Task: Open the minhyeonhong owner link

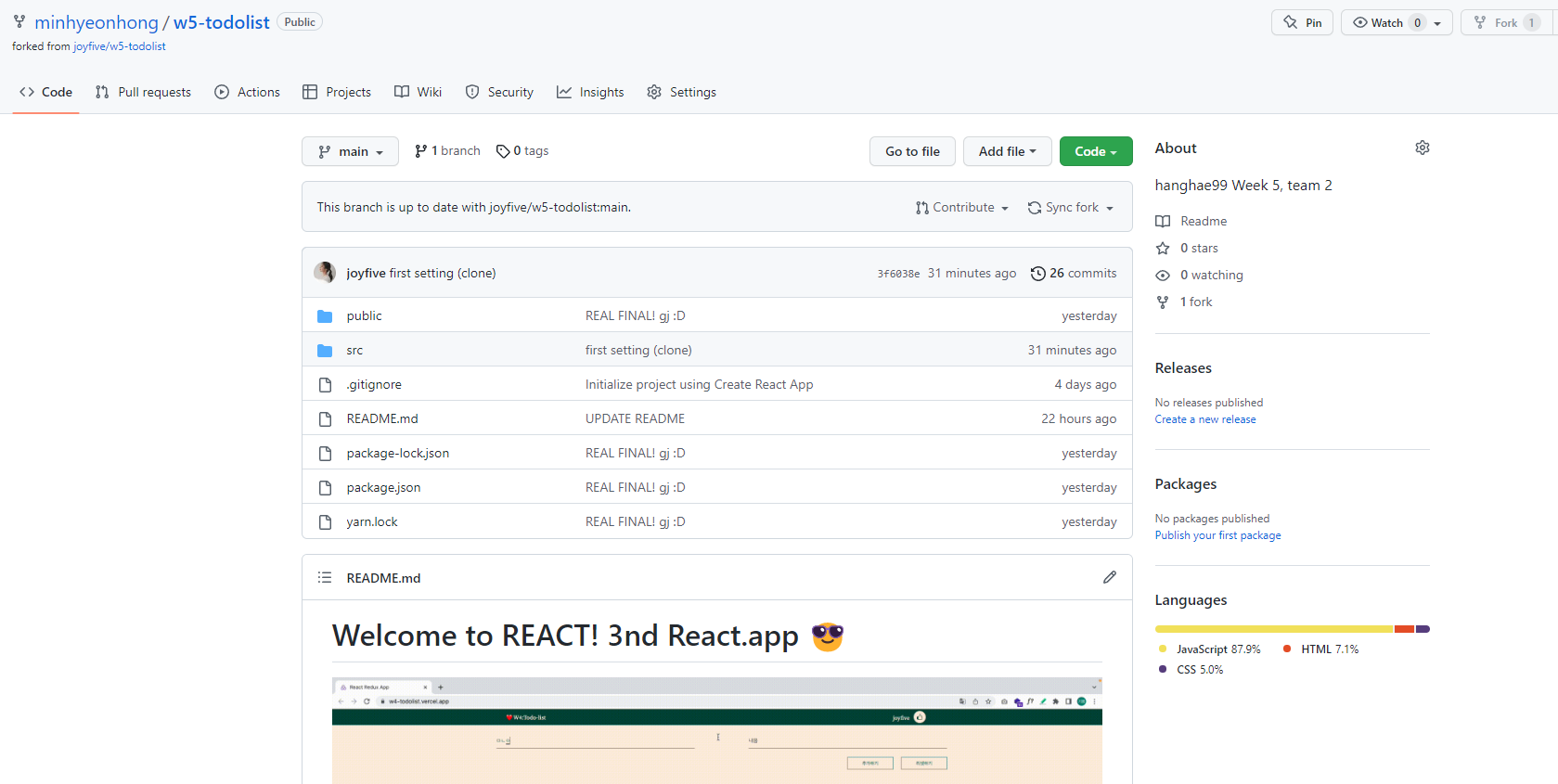Action: (x=97, y=22)
